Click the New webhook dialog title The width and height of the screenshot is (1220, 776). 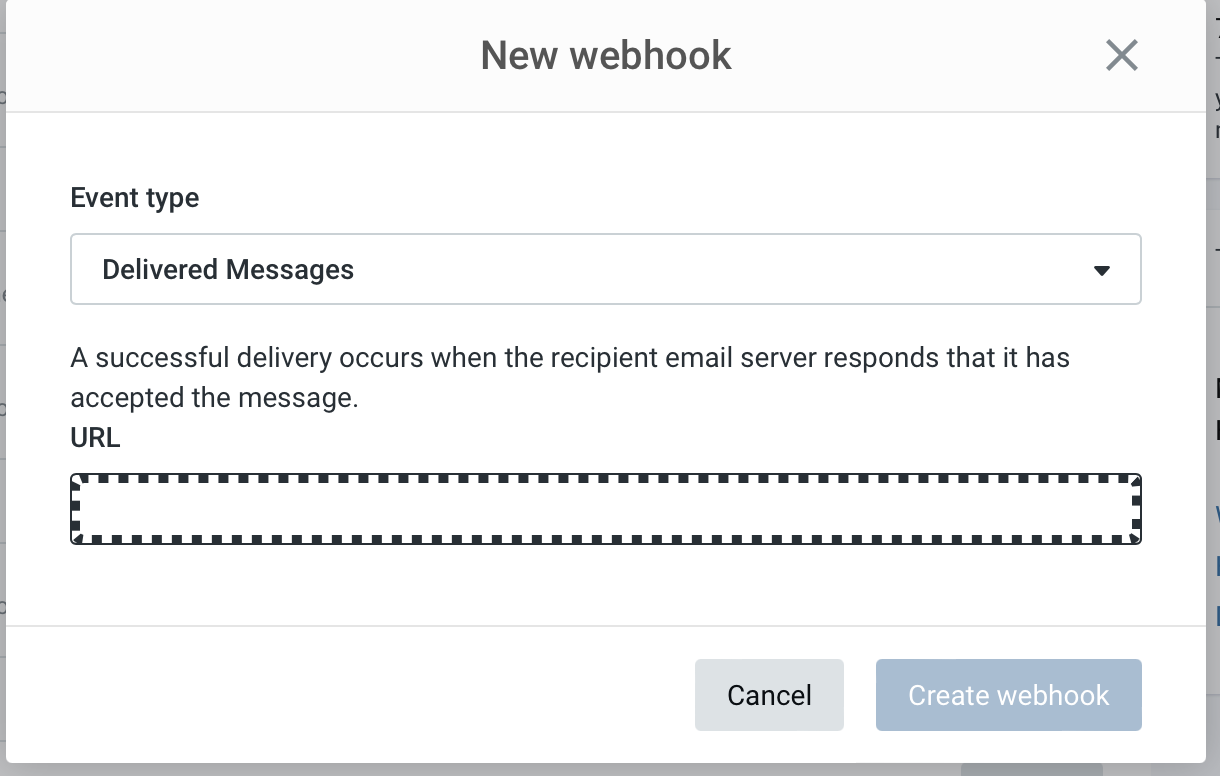(606, 55)
